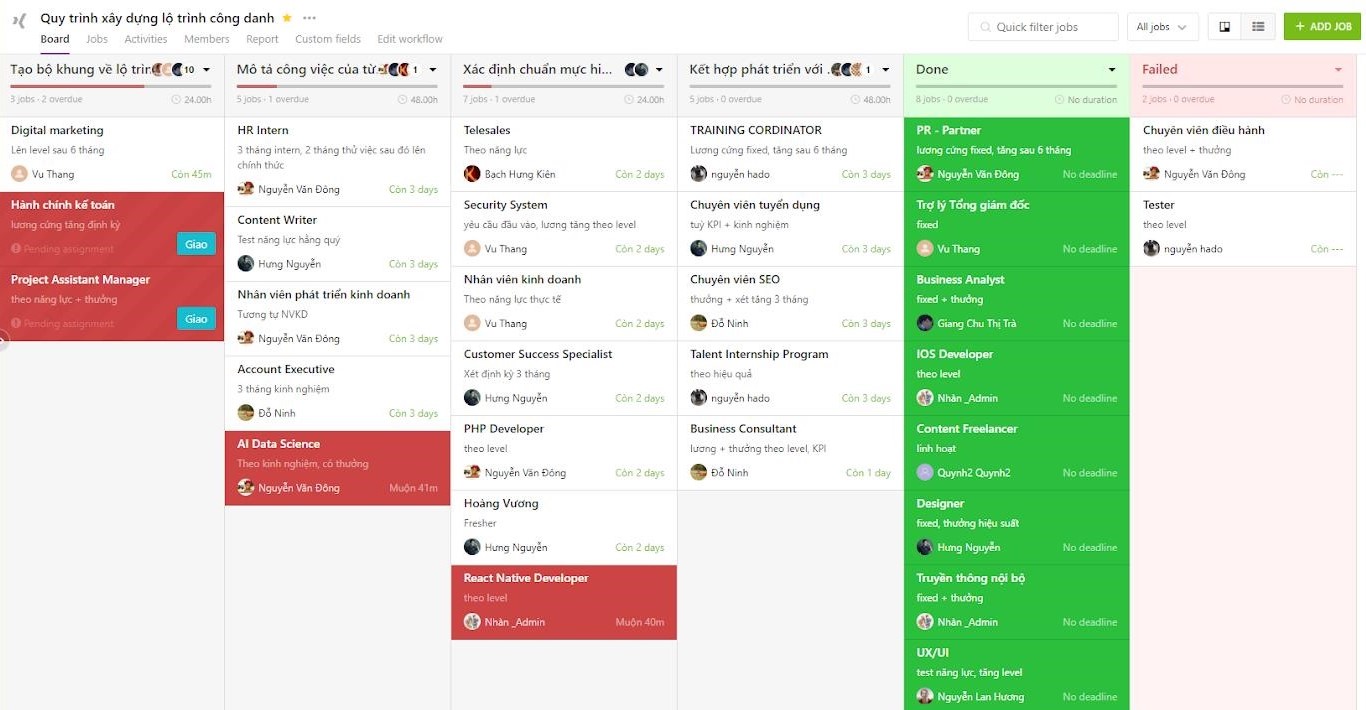Image resolution: width=1366 pixels, height=710 pixels.
Task: Click Bạch Hưng Kiên avatar on Telesales card
Action: (x=472, y=174)
